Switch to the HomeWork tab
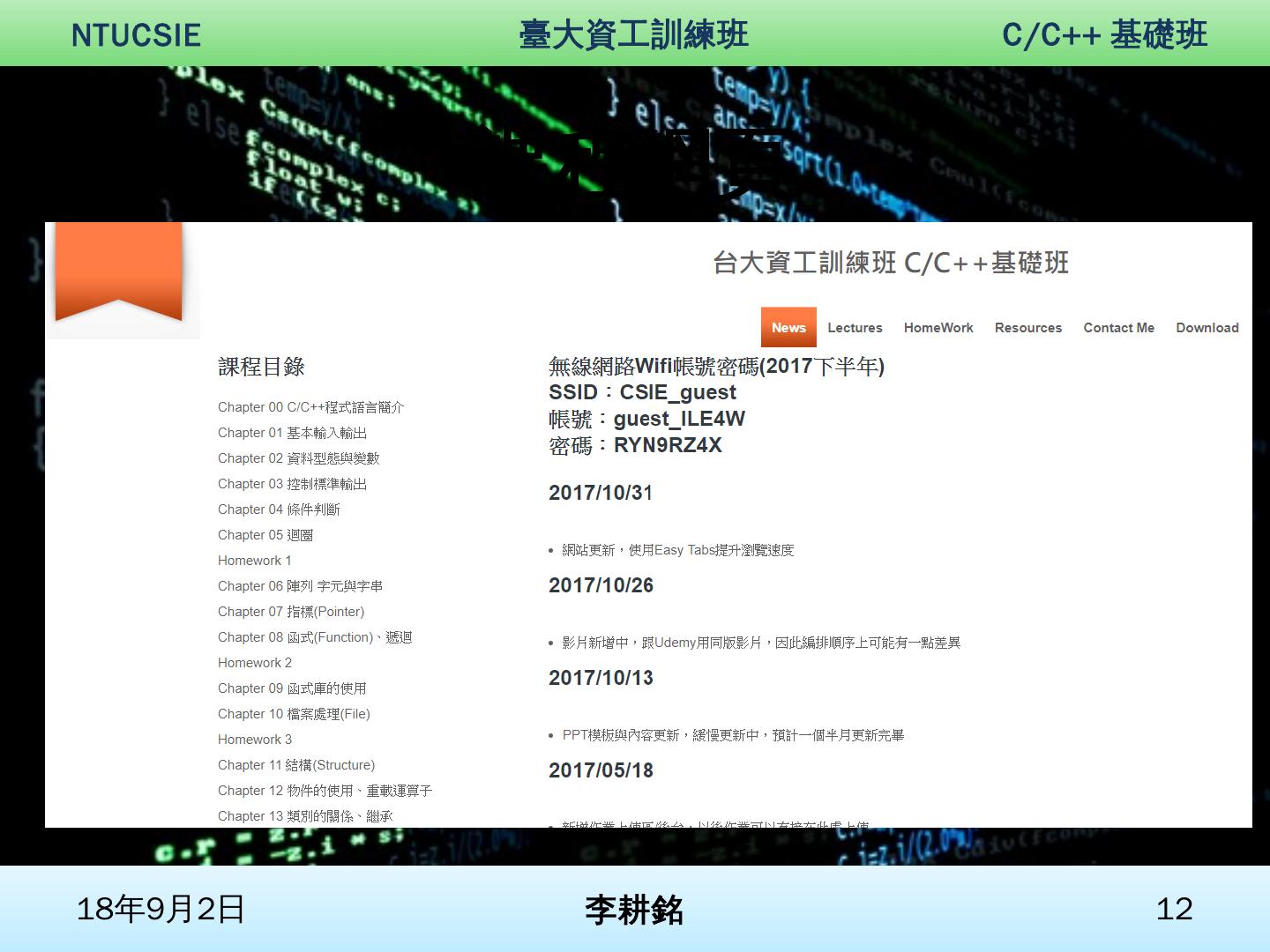Image resolution: width=1270 pixels, height=952 pixels. (938, 328)
